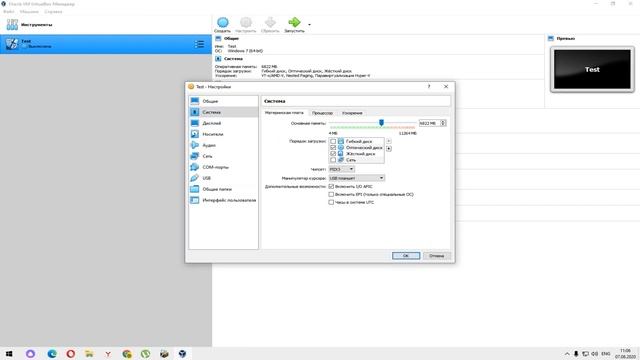Enable Сеть in the boot order list
This screenshot has height=360, width=640.
pos(333,160)
